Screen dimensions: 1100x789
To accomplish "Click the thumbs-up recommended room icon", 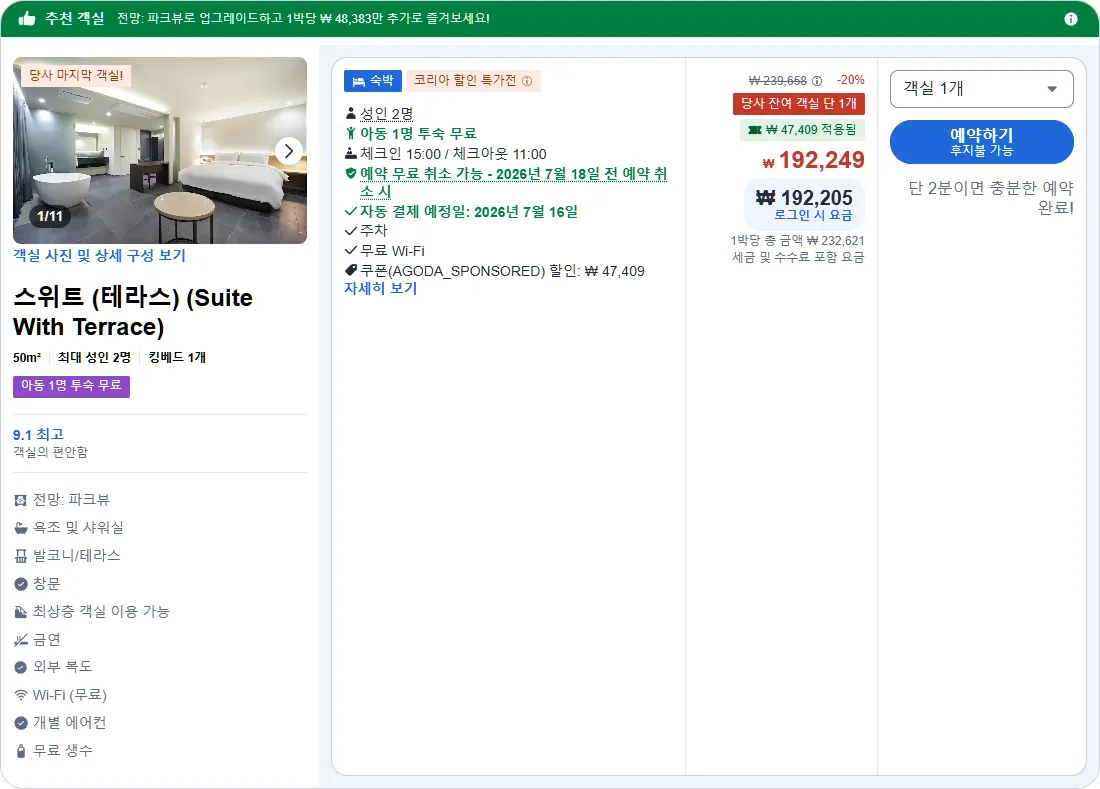I will coord(27,19).
